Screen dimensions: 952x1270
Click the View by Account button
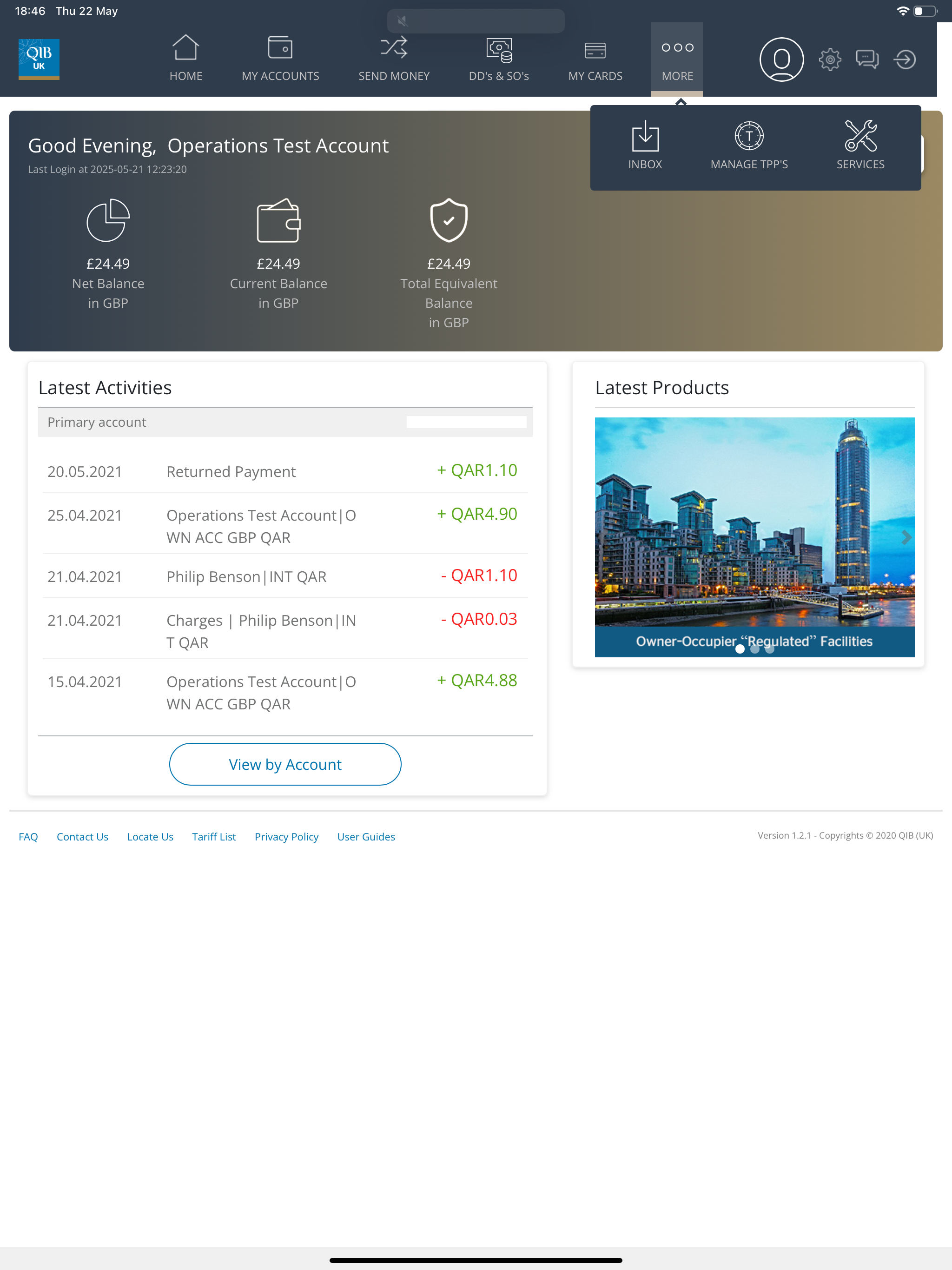(285, 764)
